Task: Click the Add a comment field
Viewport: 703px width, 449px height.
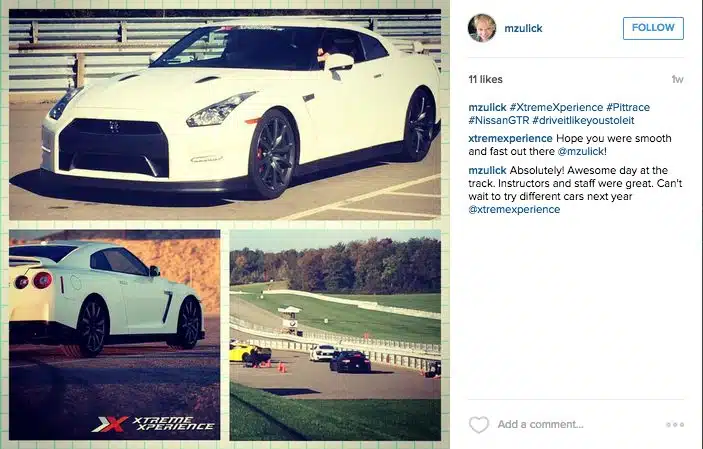Action: click(x=540, y=424)
